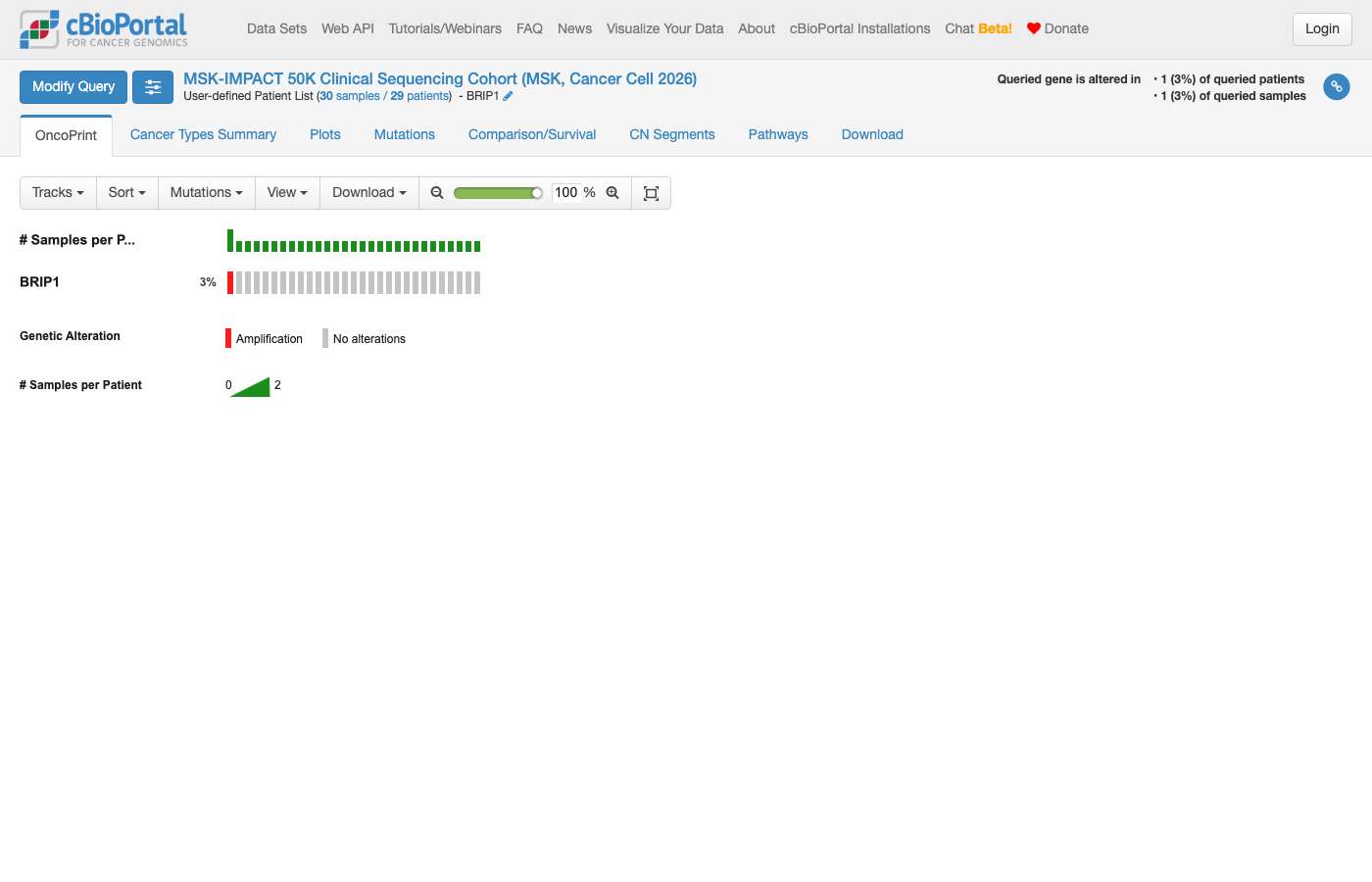Switch to the OncoPrint tab
The image size is (1372, 882).
tap(66, 135)
